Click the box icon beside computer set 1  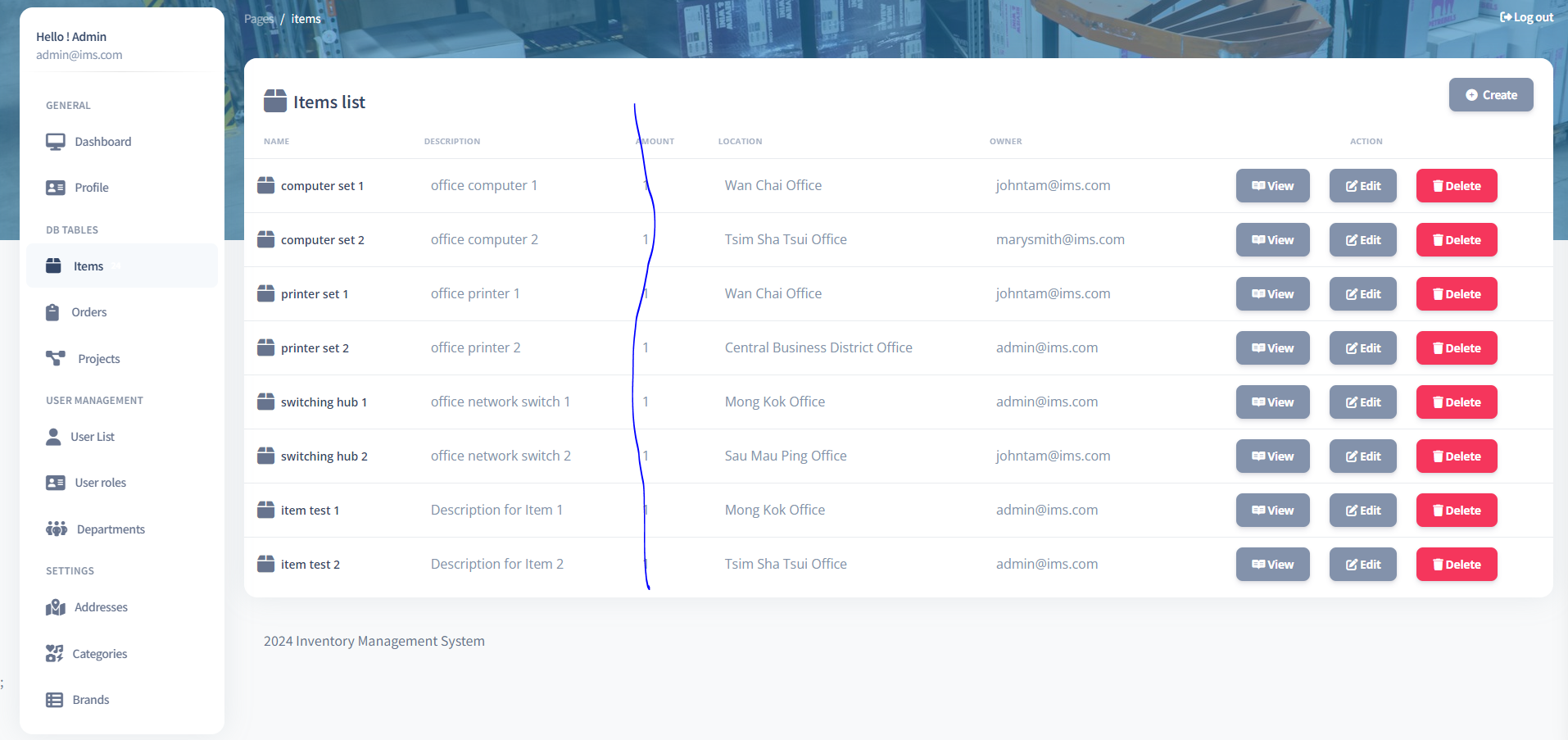(265, 185)
